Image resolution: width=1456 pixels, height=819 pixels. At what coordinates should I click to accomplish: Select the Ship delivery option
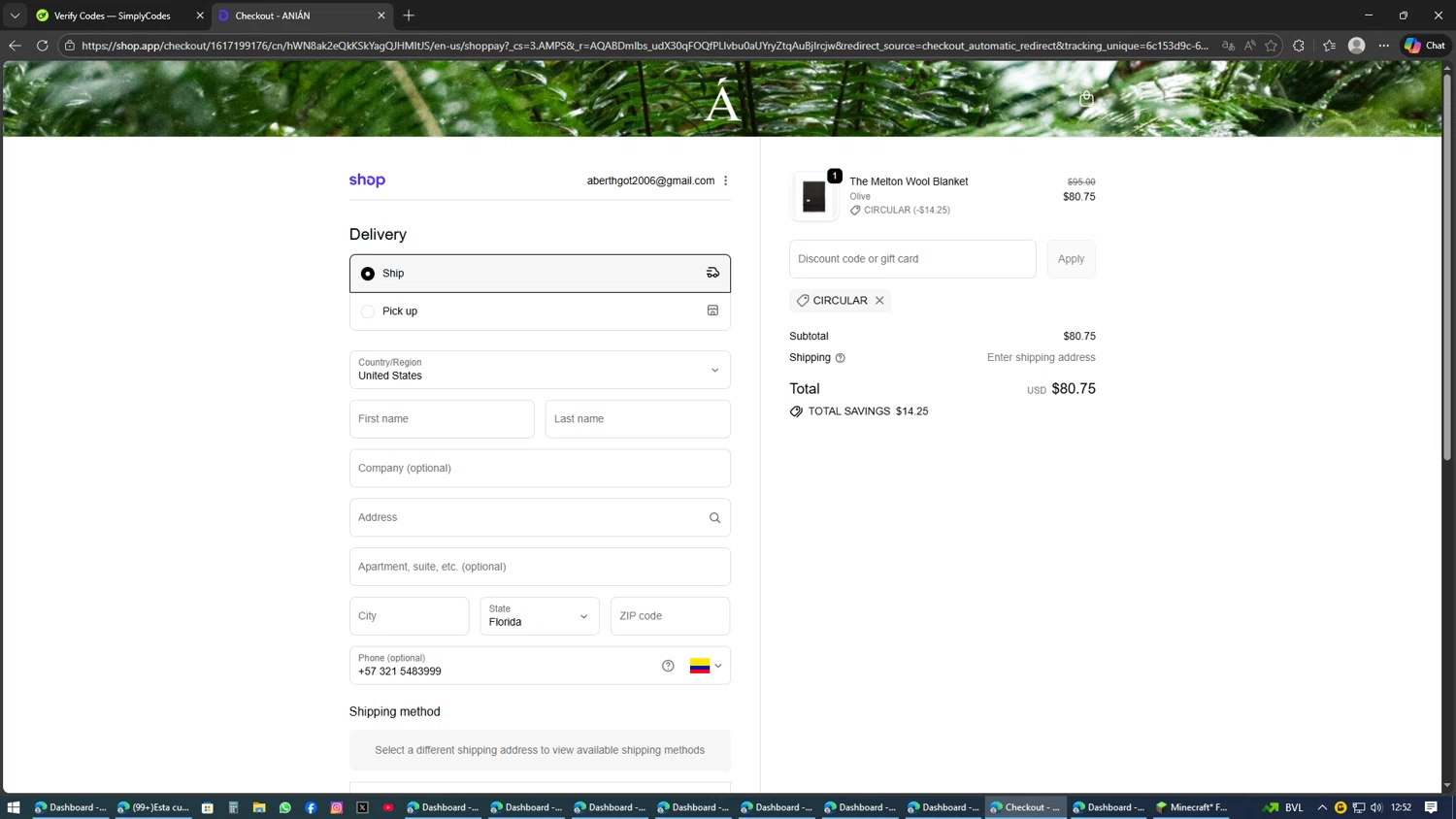540,274
